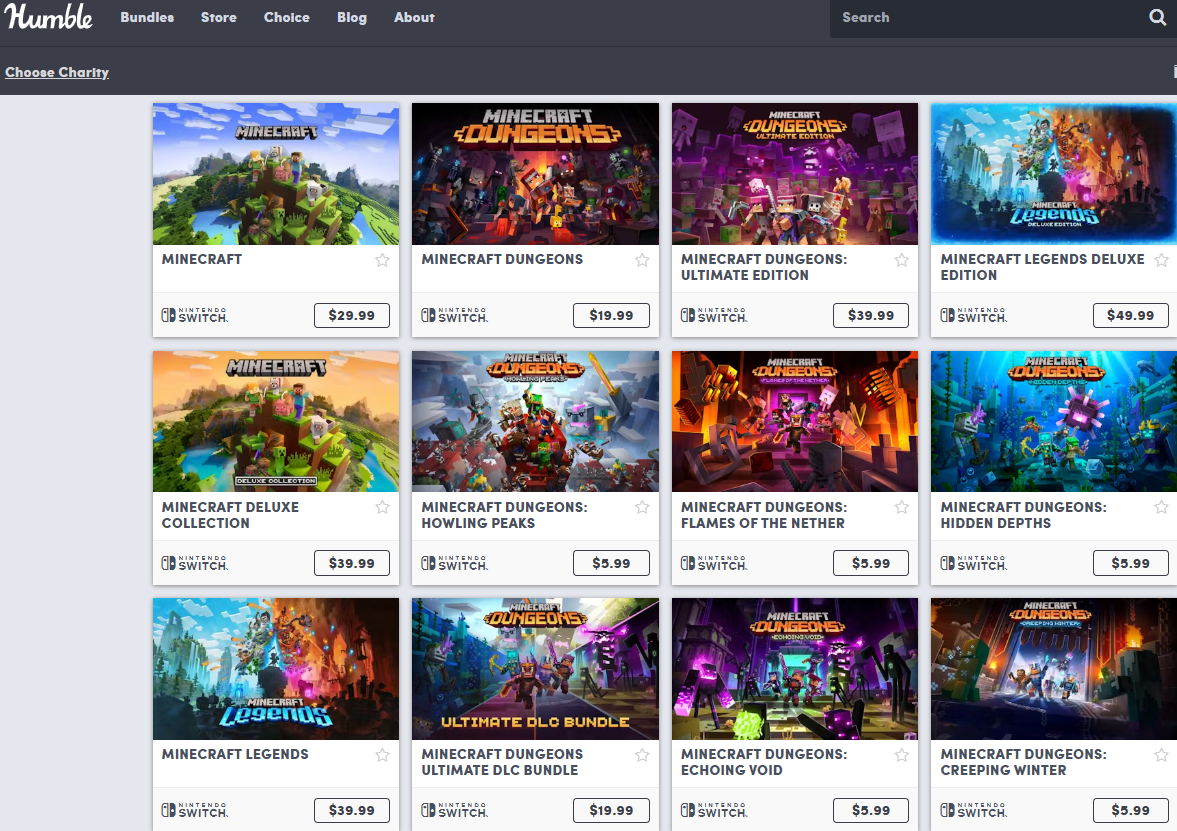
Task: Click $39.99 on Minecraft Legends
Action: (351, 810)
